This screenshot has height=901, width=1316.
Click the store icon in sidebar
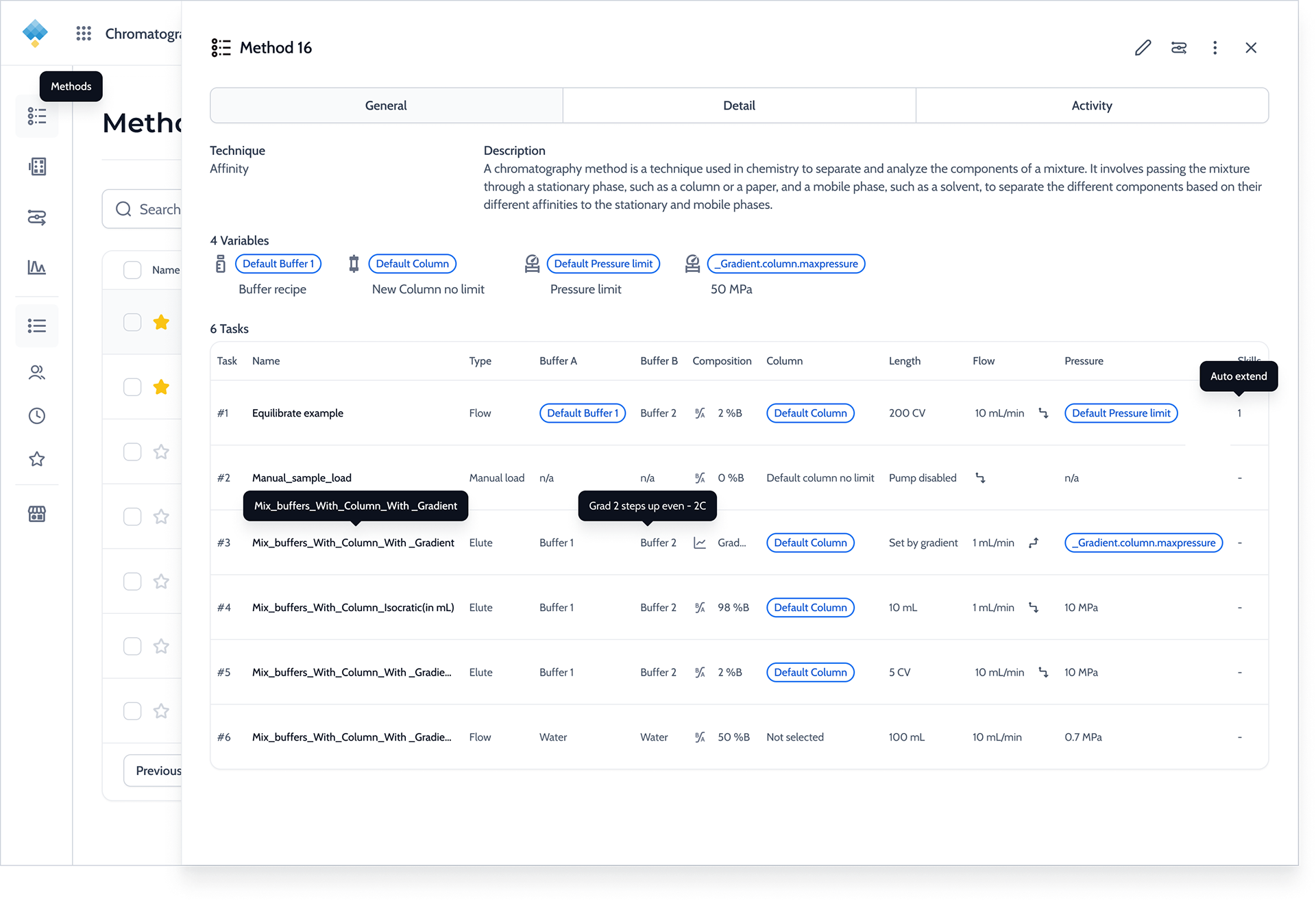37,514
